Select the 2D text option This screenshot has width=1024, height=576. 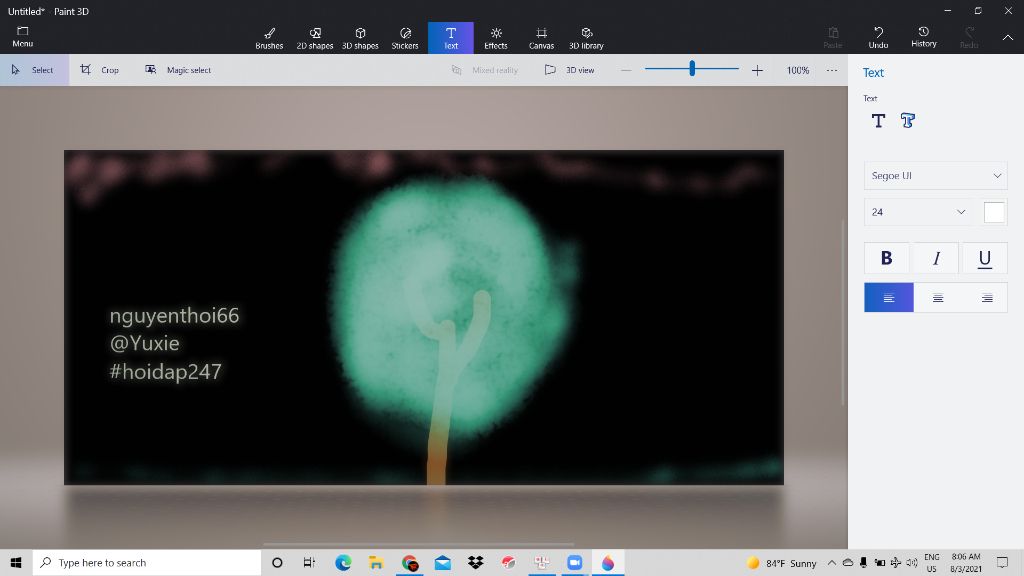[x=878, y=121]
